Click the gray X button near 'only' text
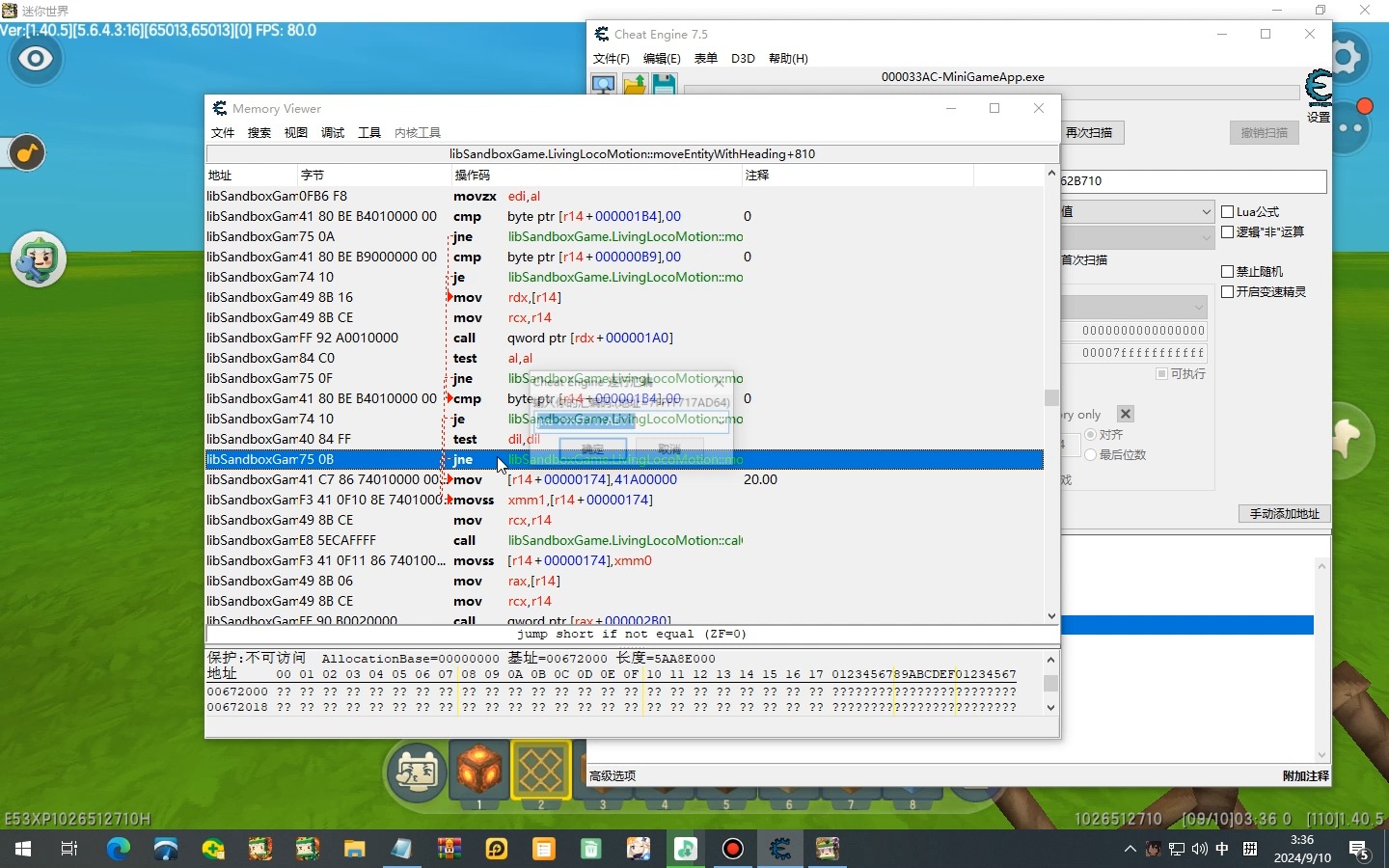Image resolution: width=1389 pixels, height=868 pixels. tap(1126, 414)
